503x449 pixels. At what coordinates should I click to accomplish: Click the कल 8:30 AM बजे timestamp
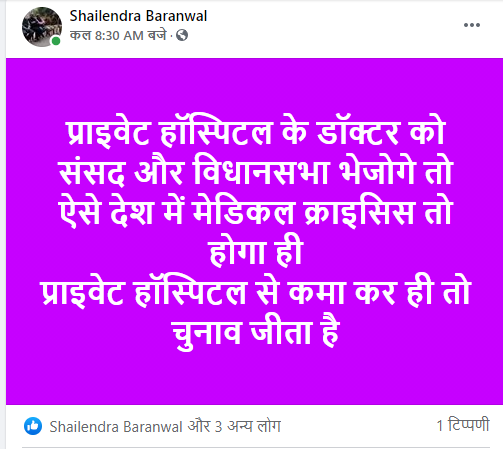118,35
